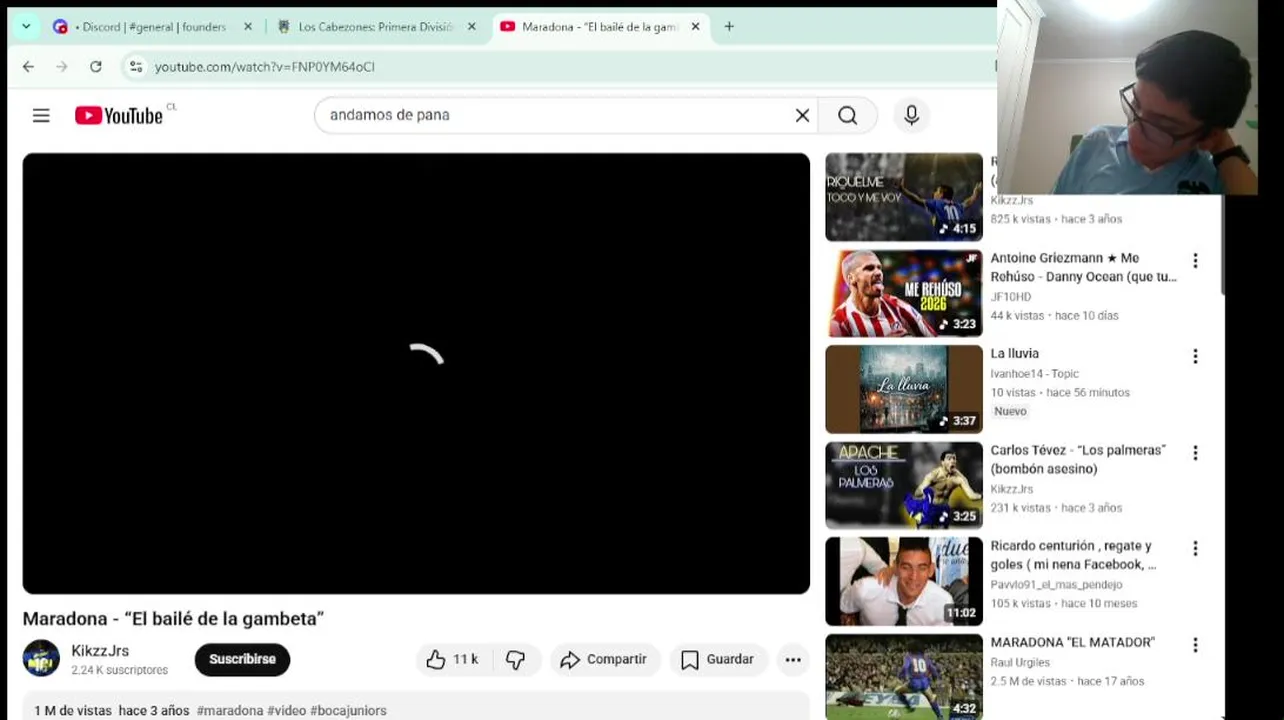
Task: Like the video (11 k)
Action: (452, 659)
